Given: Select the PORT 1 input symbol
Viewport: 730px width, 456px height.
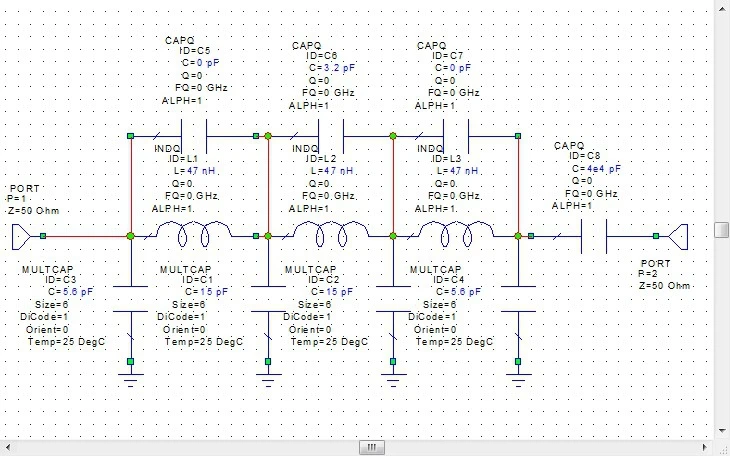Looking at the screenshot, I should [21, 236].
